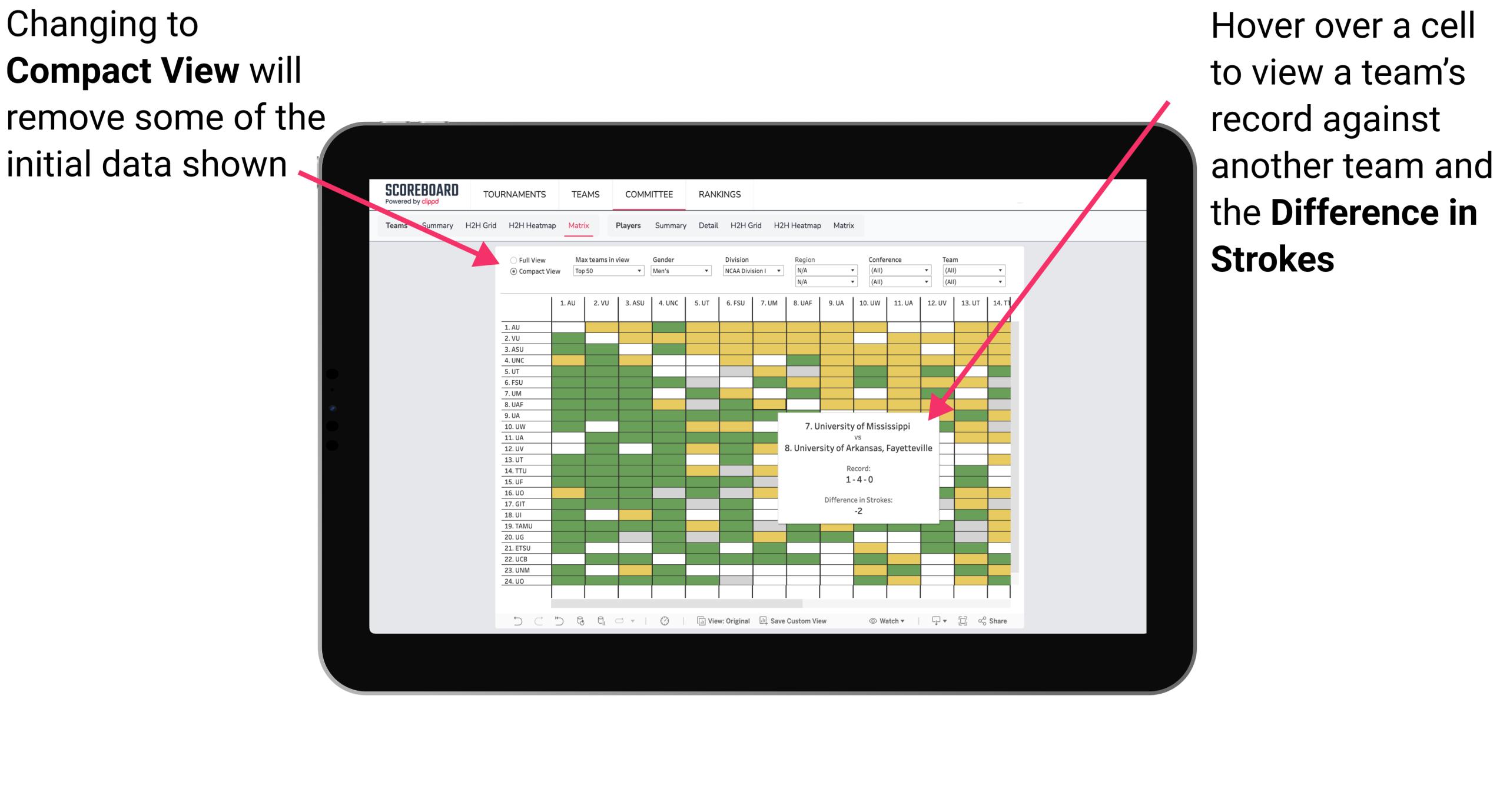Open the Conference dropdown filter
1510x812 pixels.
pos(899,270)
